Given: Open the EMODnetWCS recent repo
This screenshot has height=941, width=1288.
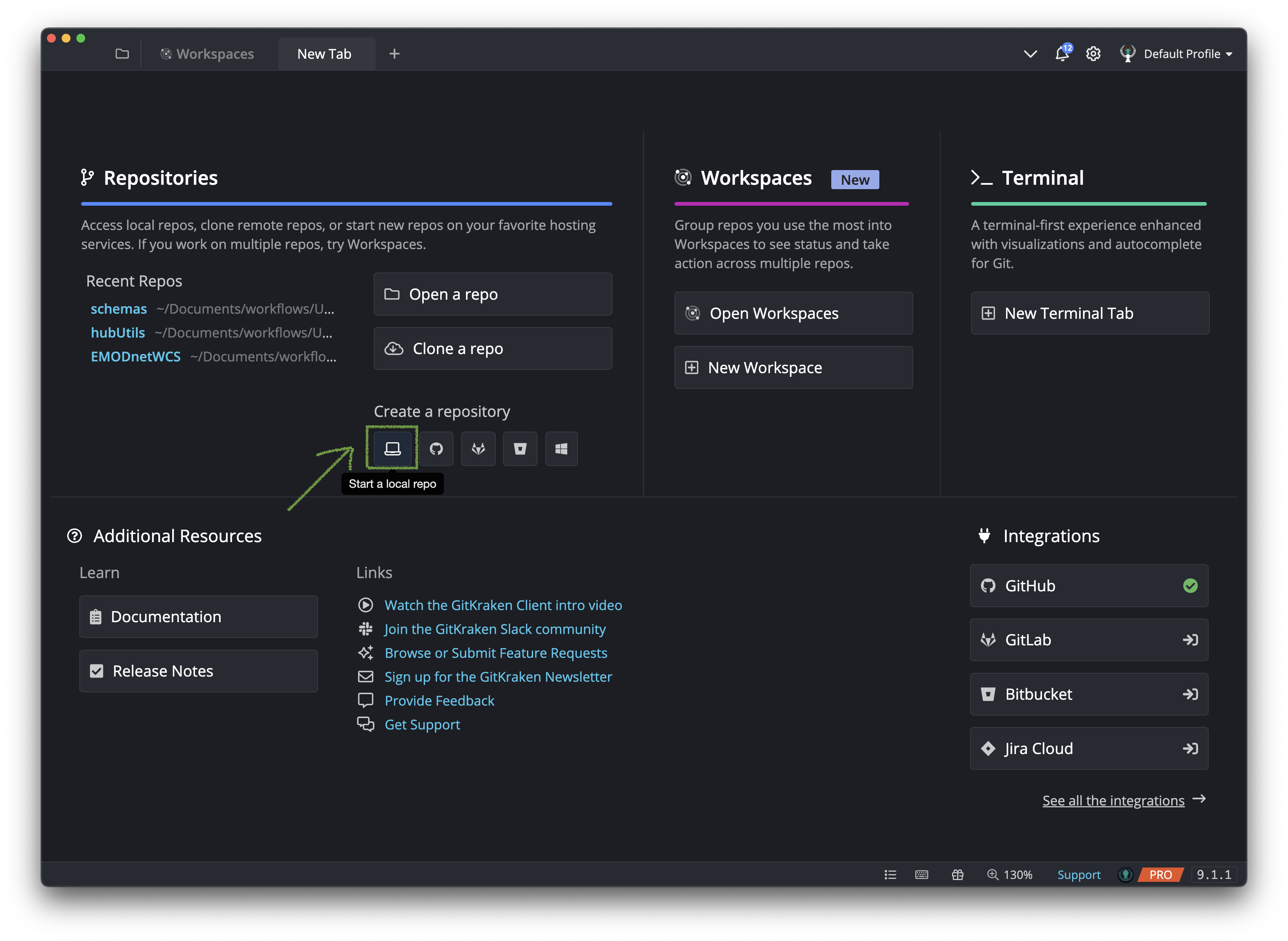Looking at the screenshot, I should [135, 357].
